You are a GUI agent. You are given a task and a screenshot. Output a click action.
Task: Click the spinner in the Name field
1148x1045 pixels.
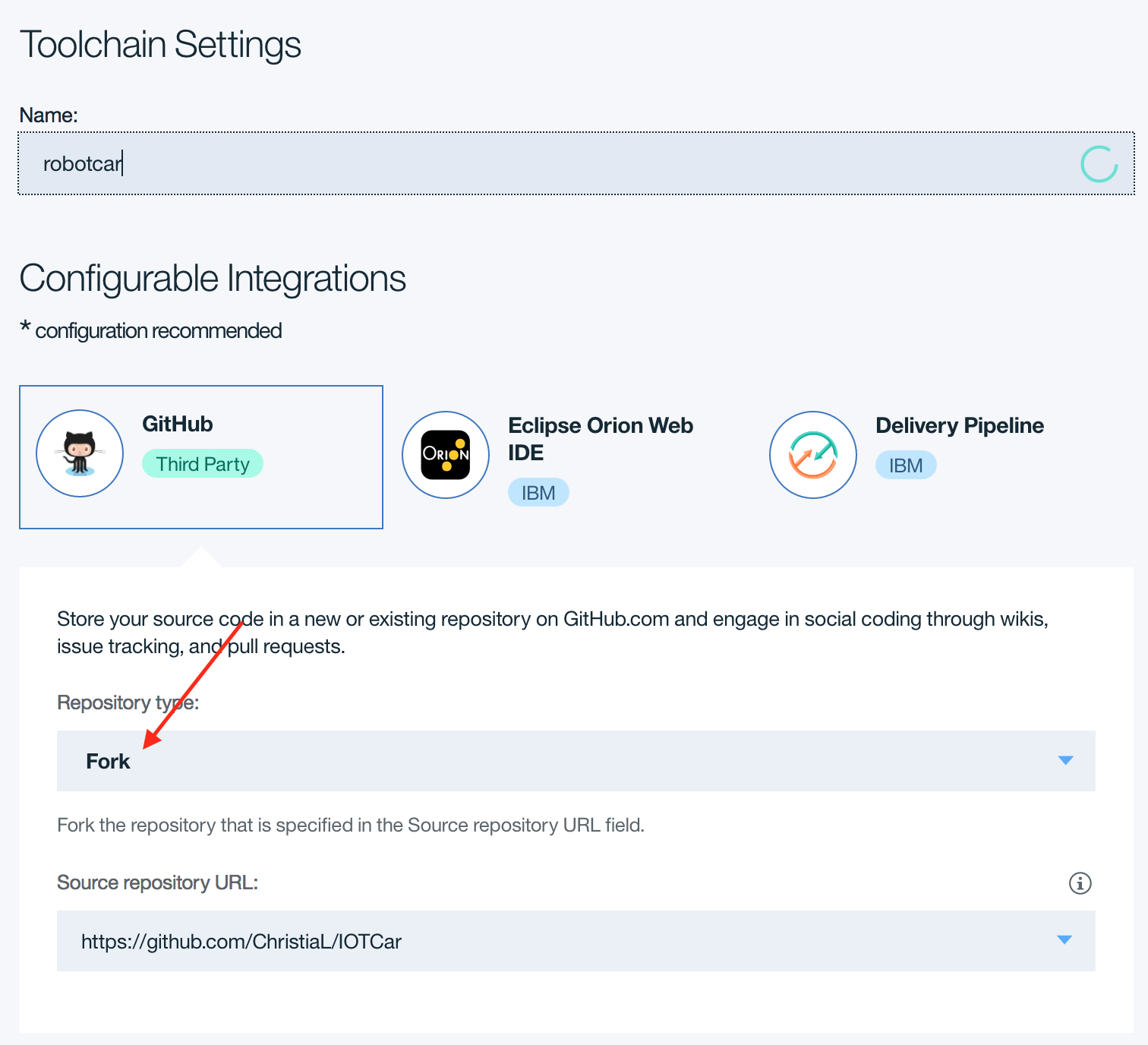[1099, 164]
